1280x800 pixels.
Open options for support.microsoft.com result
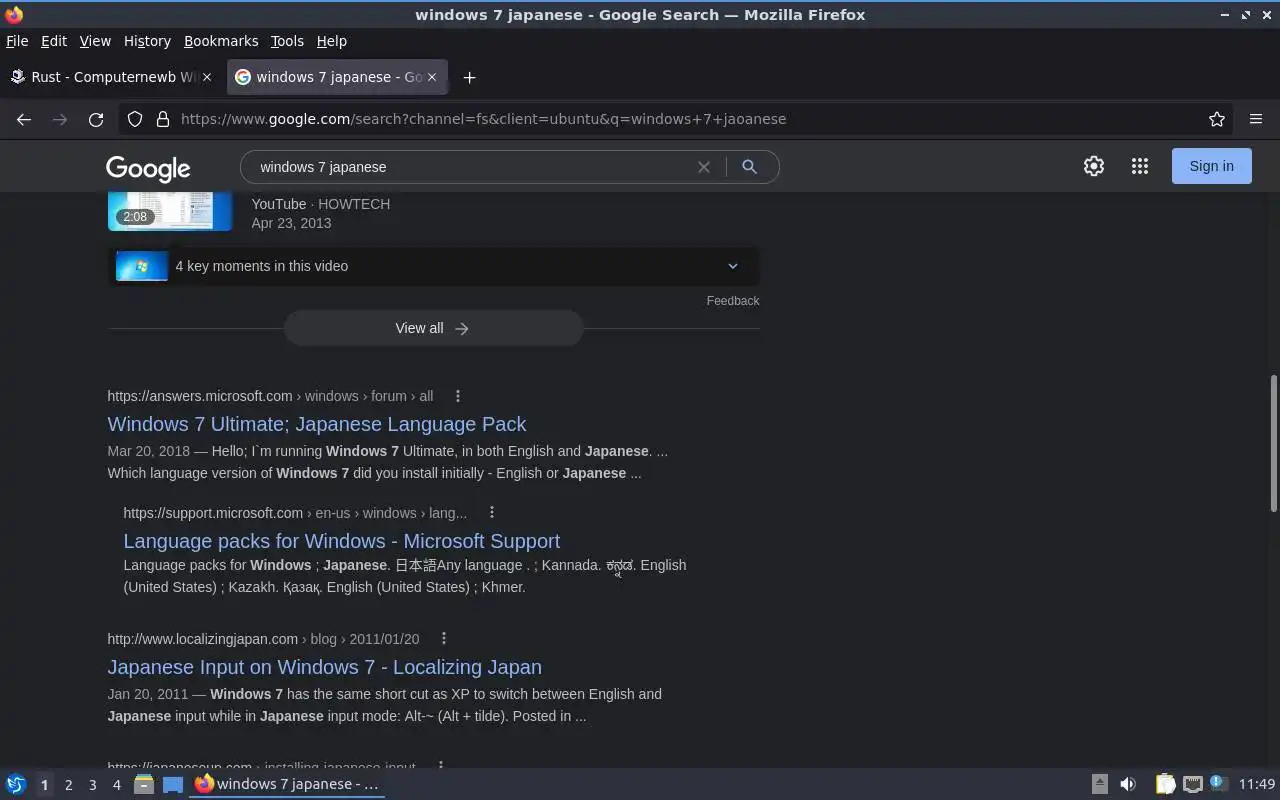(492, 512)
